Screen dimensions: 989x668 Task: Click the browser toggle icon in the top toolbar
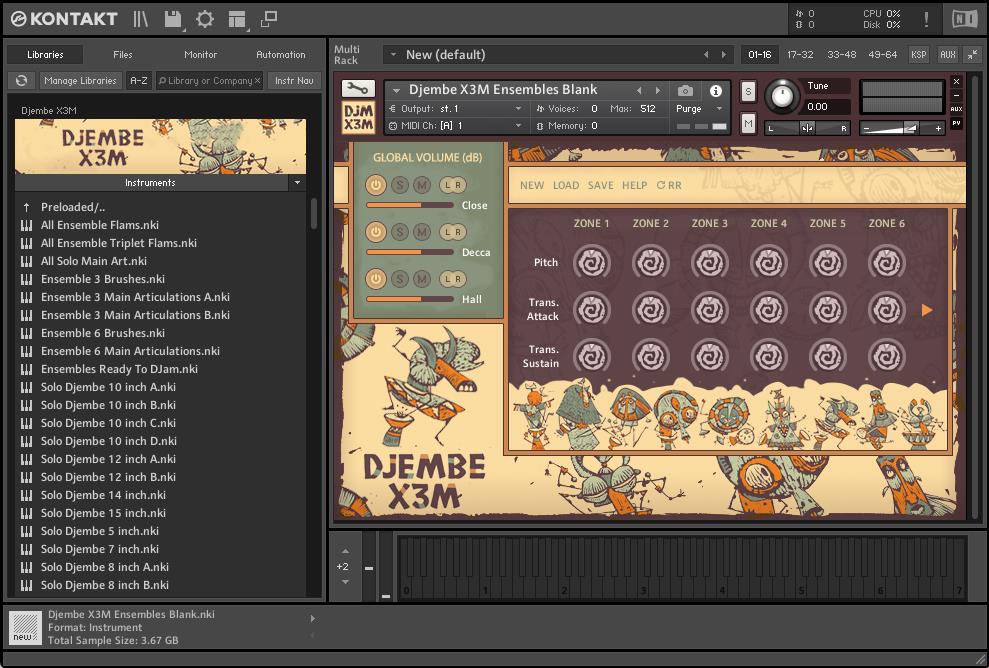coord(141,19)
